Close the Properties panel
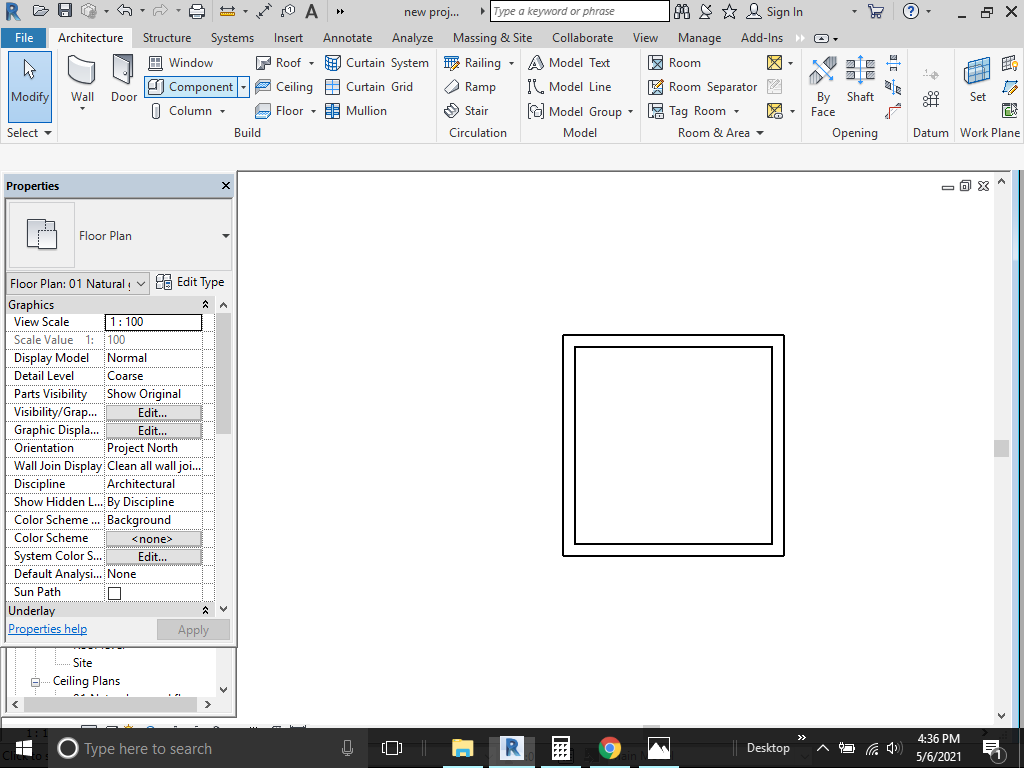This screenshot has width=1024, height=768. click(226, 185)
